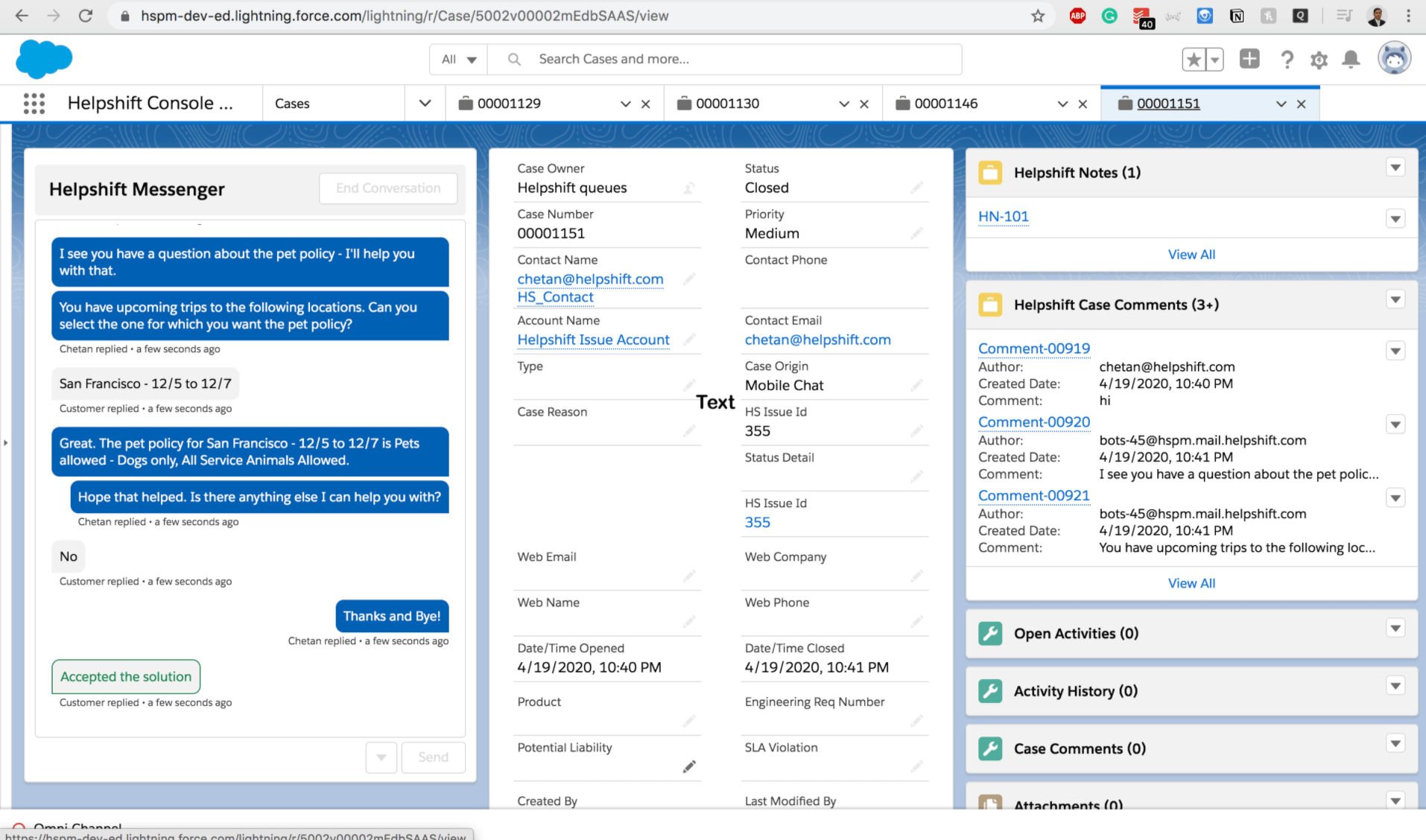Screen dimensions: 1426x840
Task: Open the Helpshift Notes panel dropdown arrow
Action: (1395, 168)
